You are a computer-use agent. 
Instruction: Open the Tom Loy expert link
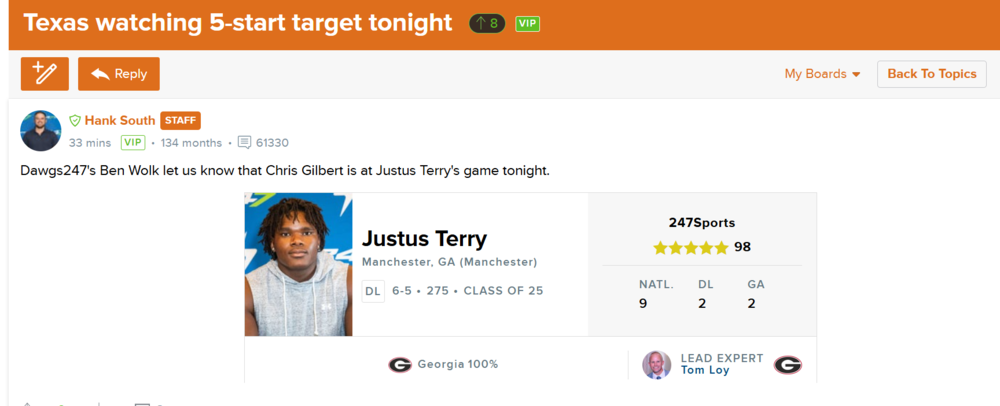[x=705, y=371]
